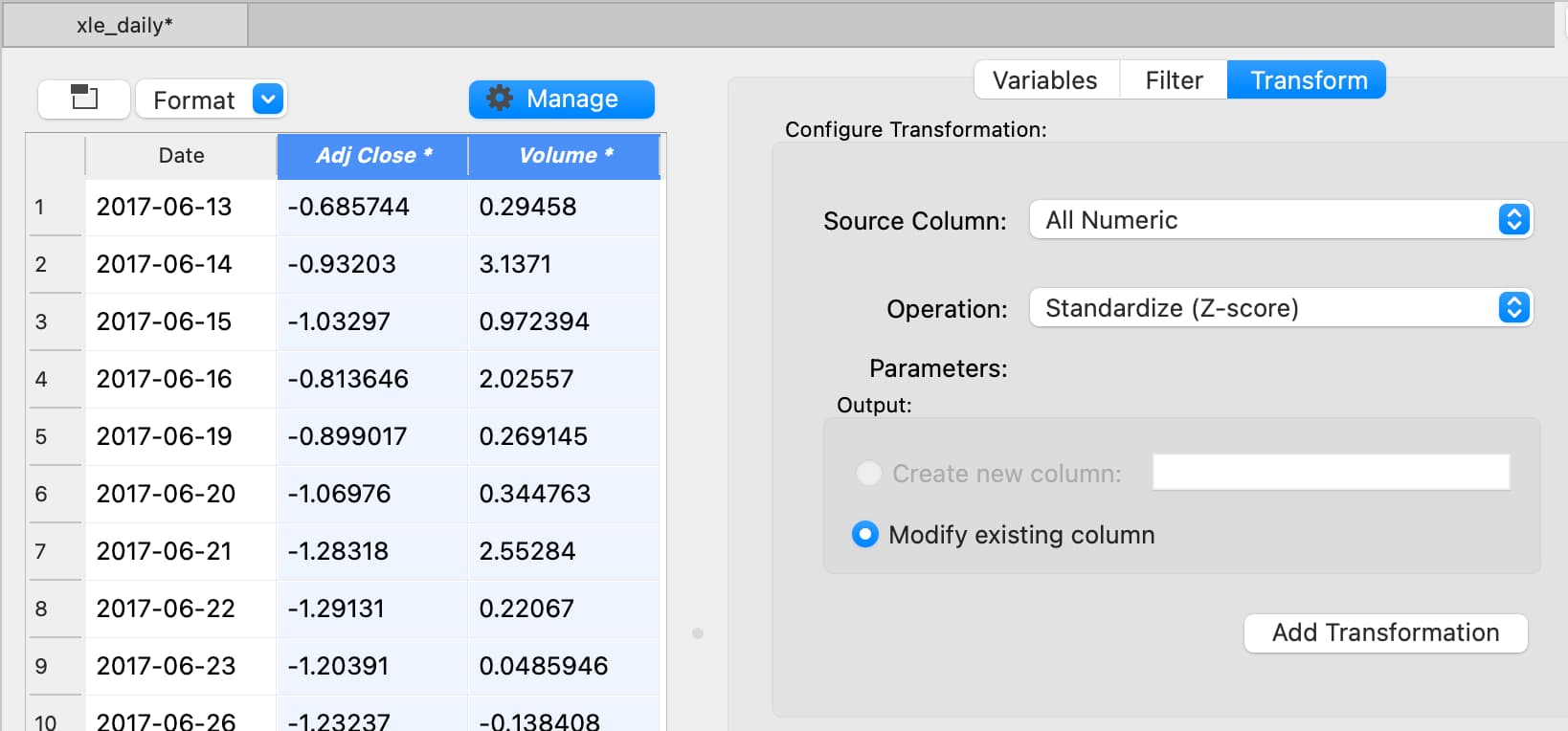Open the Operation dropdown list

click(1281, 308)
